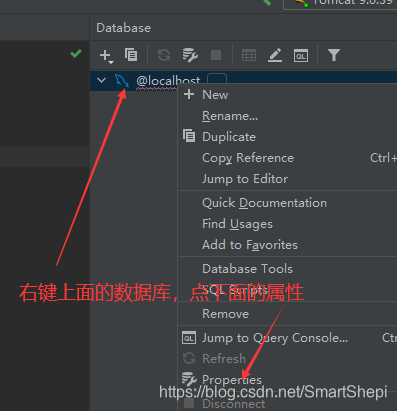Click the Stop square toolbar icon
The height and width of the screenshot is (411, 397).
216,55
